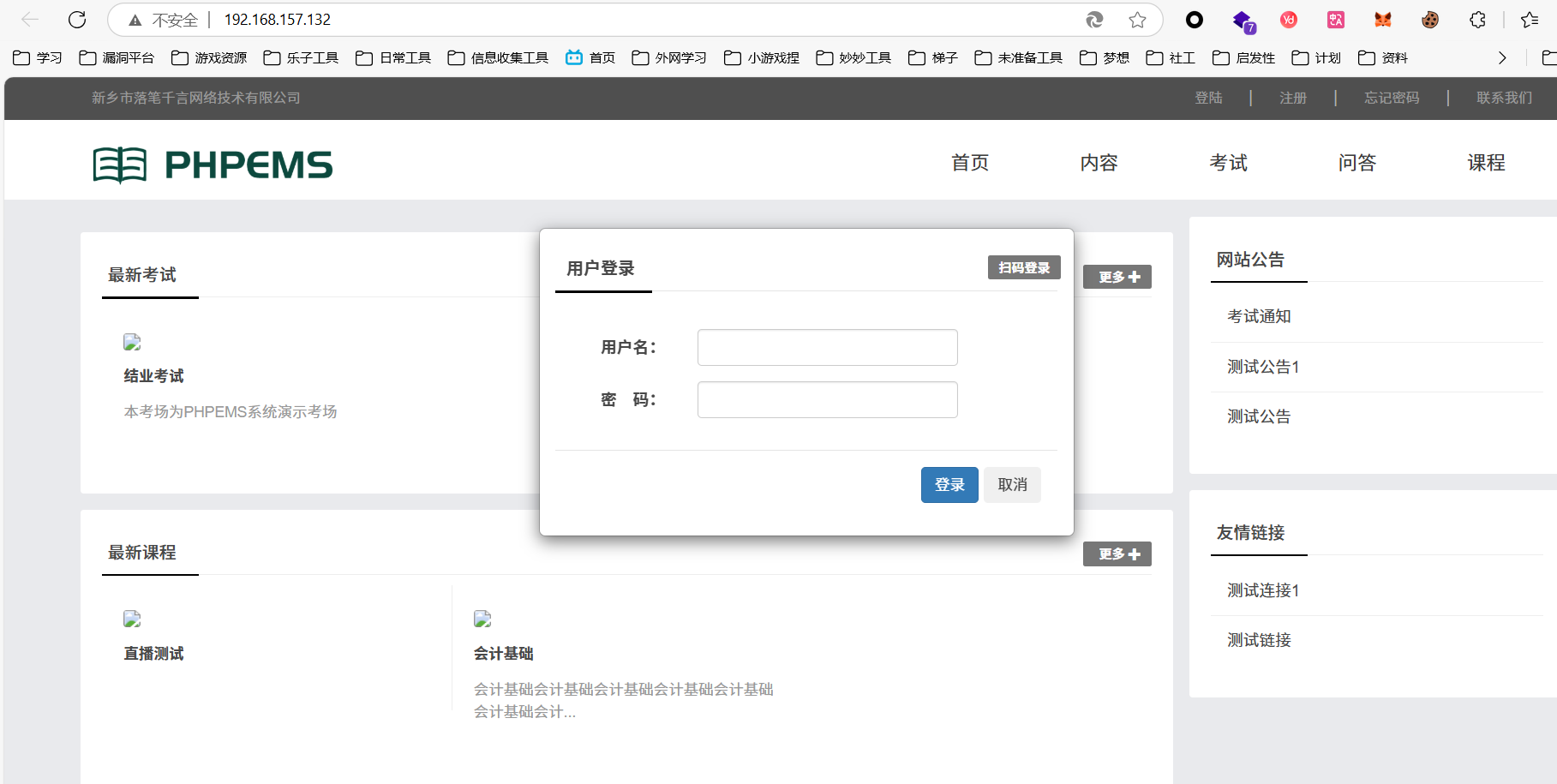Open the 游戏资源 bookmark folder
This screenshot has height=784, width=1557.
(x=209, y=57)
